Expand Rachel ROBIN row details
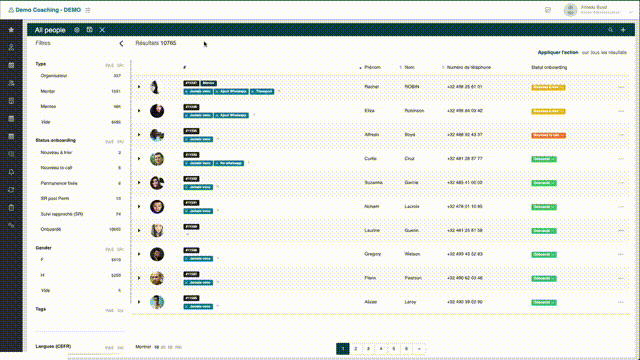The height and width of the screenshot is (360, 640). 139,87
